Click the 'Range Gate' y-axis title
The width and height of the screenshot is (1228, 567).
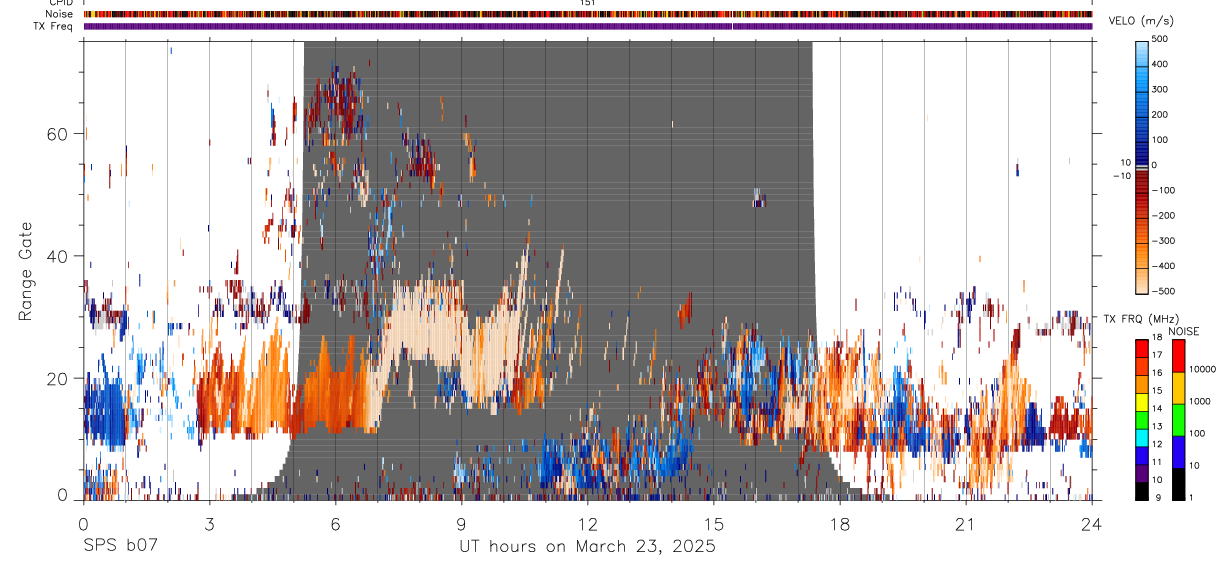27,270
